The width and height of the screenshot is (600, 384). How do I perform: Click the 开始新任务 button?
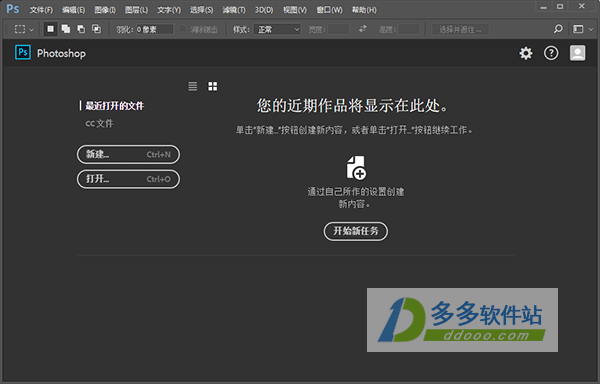(356, 231)
